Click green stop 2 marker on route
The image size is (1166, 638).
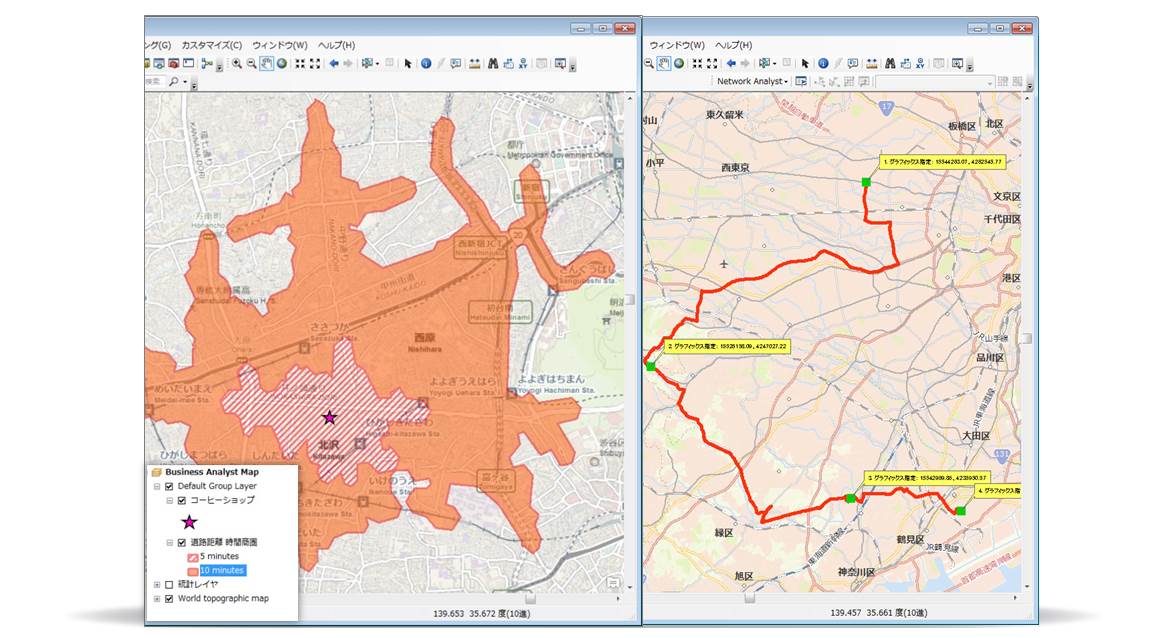click(x=651, y=367)
